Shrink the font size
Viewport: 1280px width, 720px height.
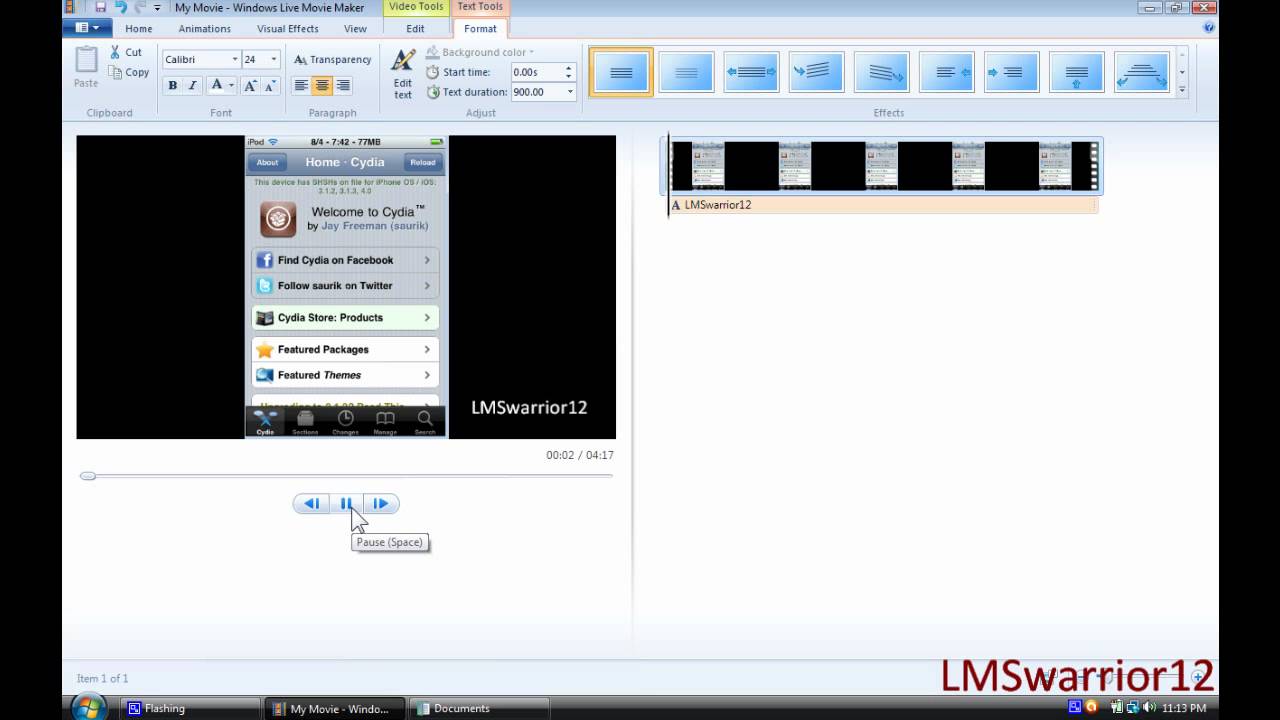(270, 86)
